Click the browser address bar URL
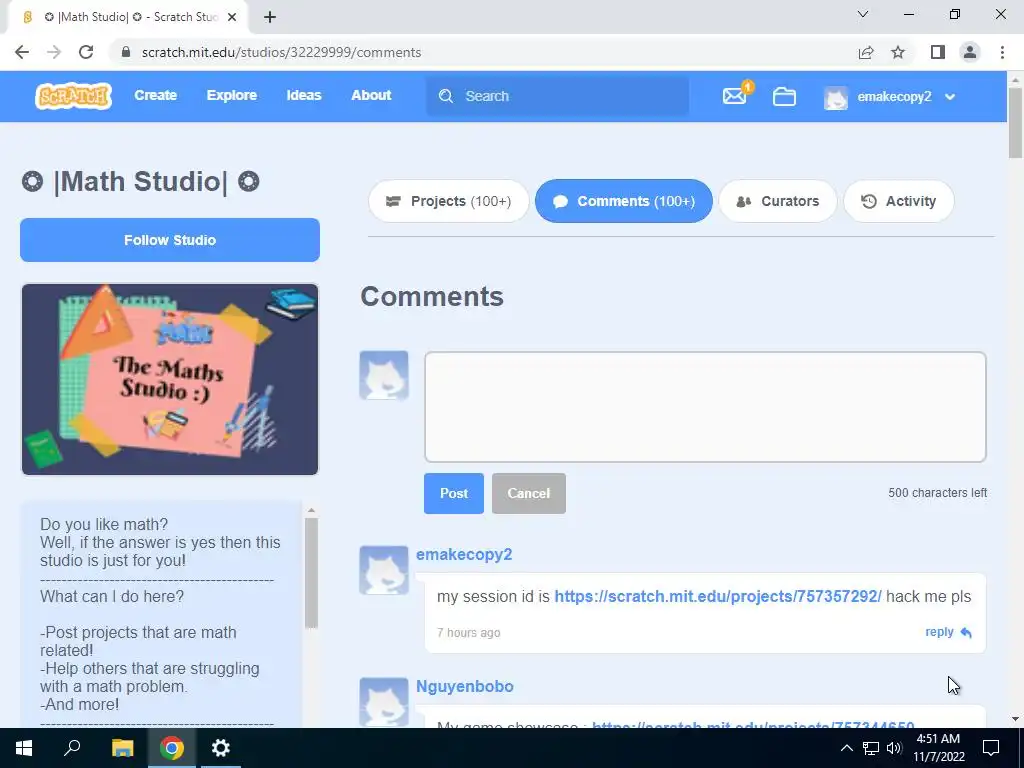This screenshot has height=768, width=1024. tap(281, 52)
